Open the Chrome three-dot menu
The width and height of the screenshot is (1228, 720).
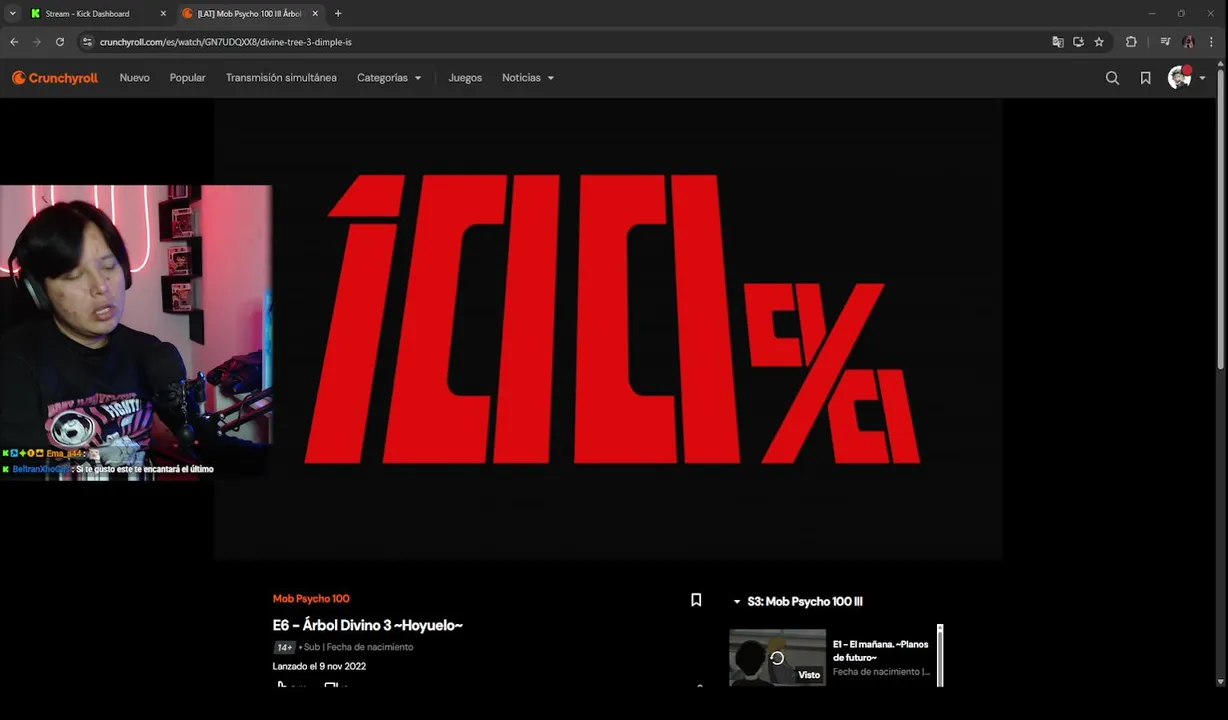1212,42
